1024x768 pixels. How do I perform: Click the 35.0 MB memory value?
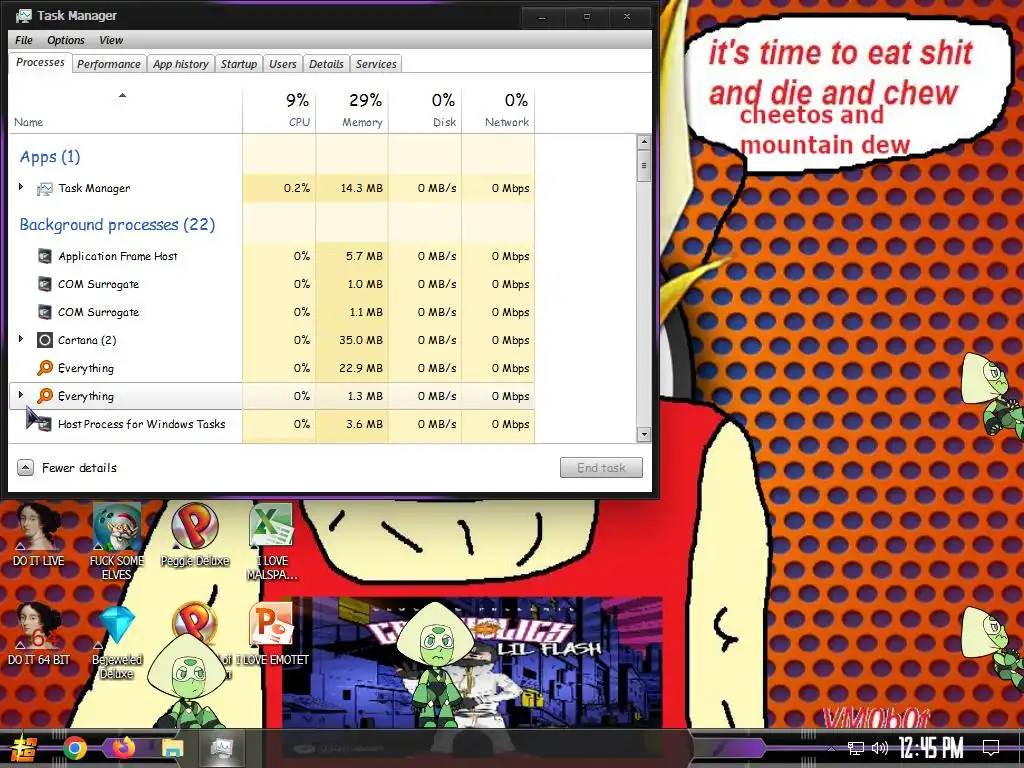361,340
